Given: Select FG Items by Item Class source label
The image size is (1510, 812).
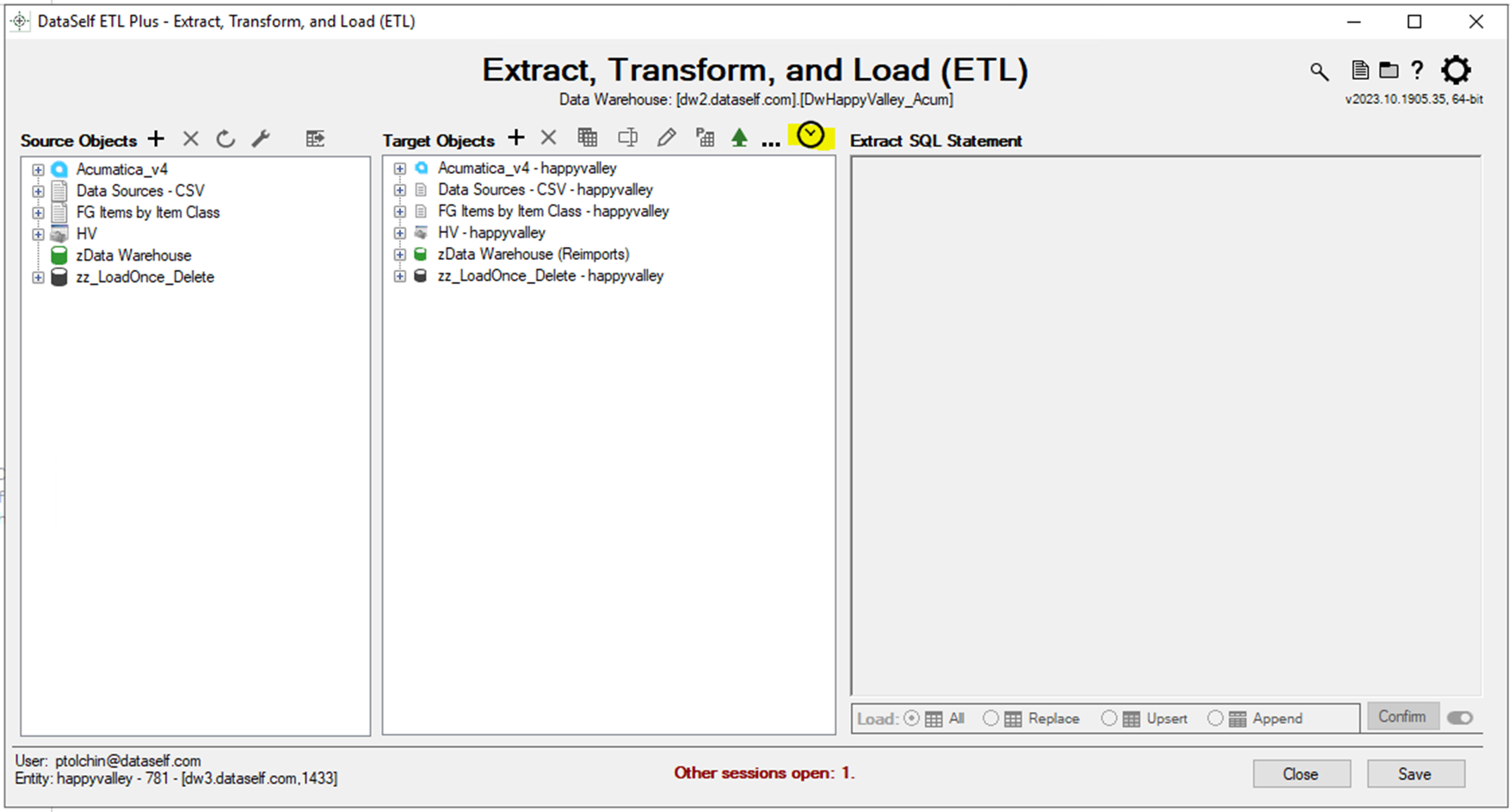Looking at the screenshot, I should (148, 212).
